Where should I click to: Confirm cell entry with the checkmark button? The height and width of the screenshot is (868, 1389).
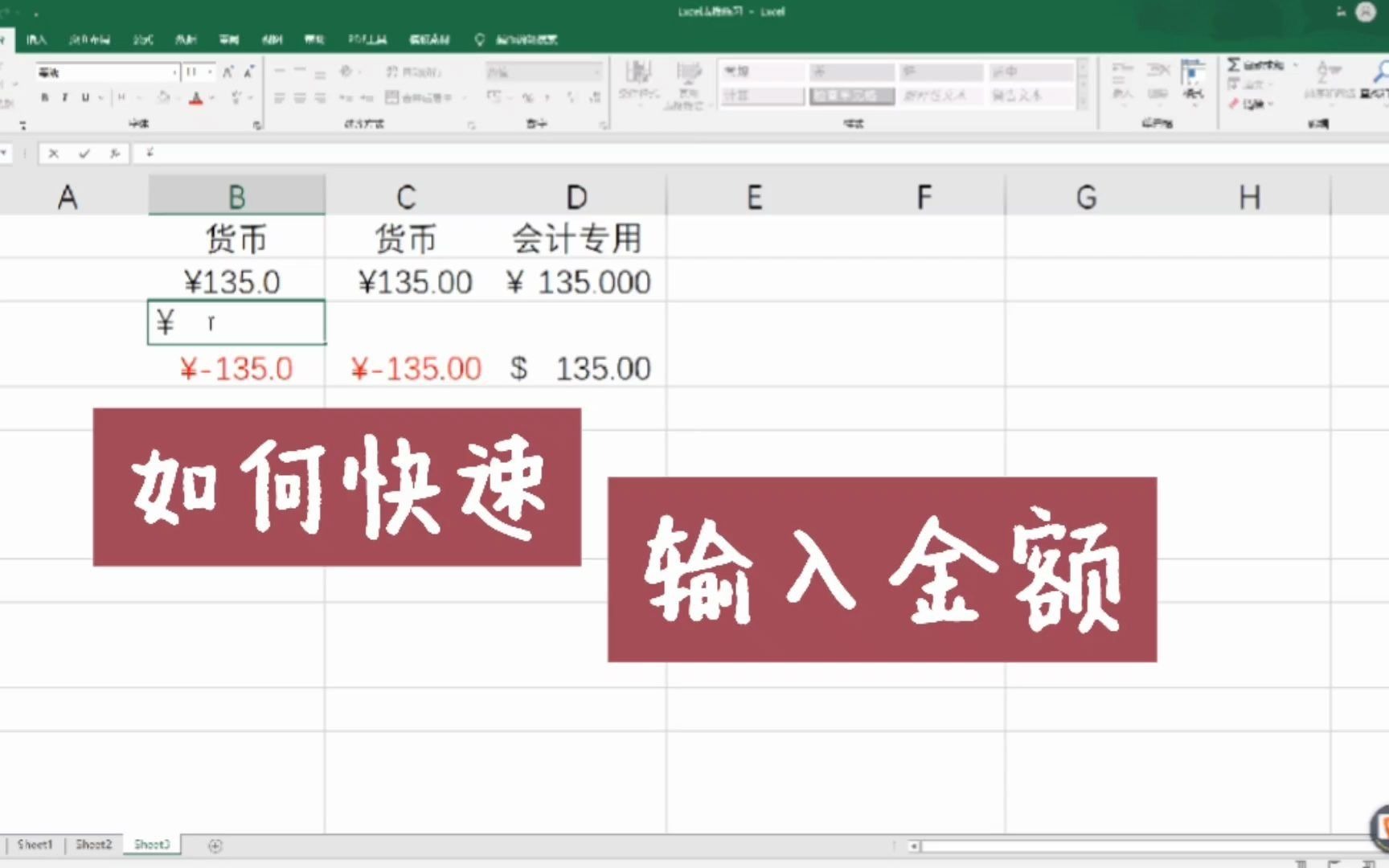click(x=84, y=153)
